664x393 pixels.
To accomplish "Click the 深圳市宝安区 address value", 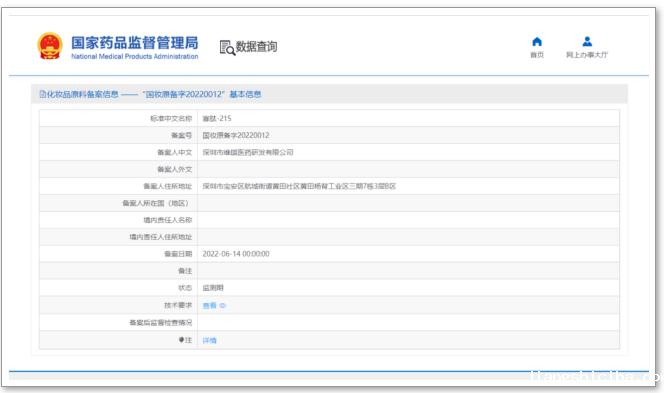I will coord(299,186).
